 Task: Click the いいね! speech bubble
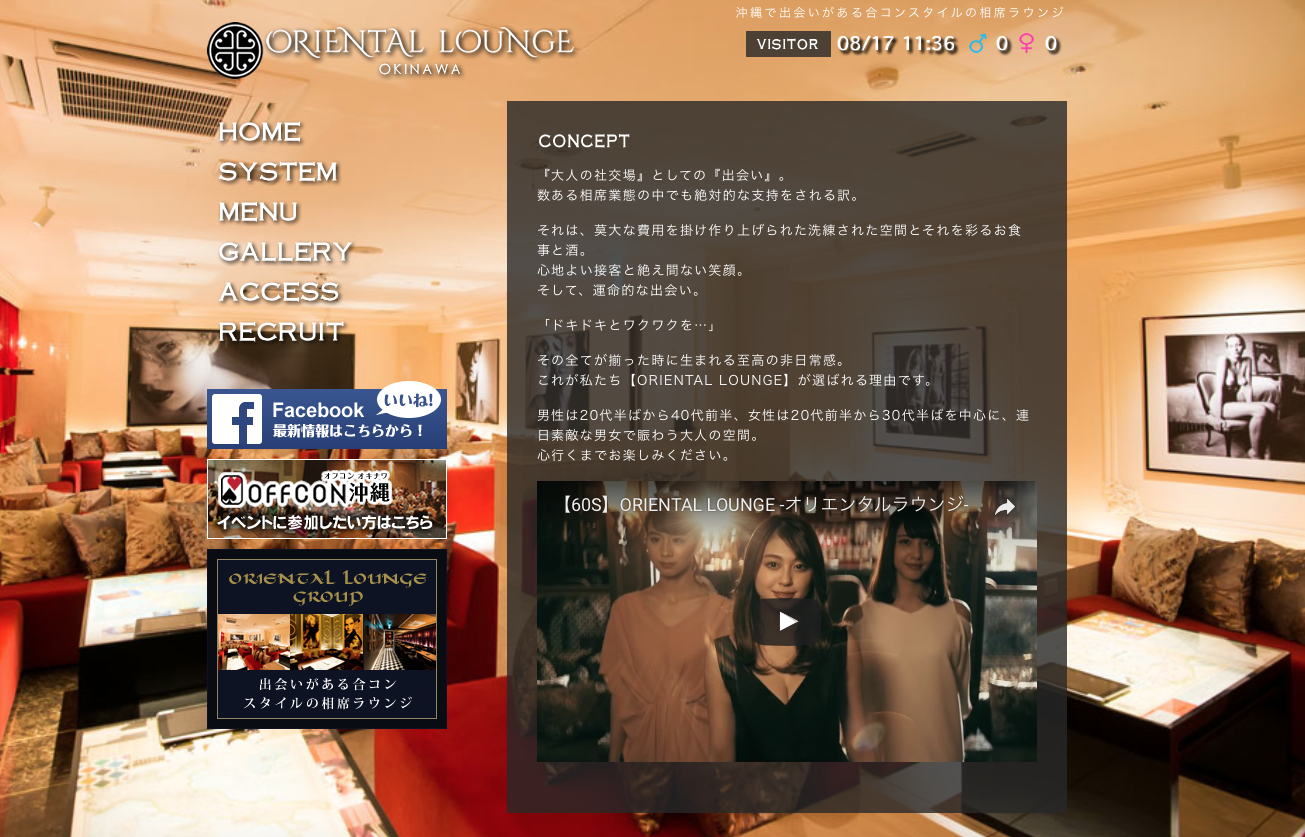coord(409,400)
